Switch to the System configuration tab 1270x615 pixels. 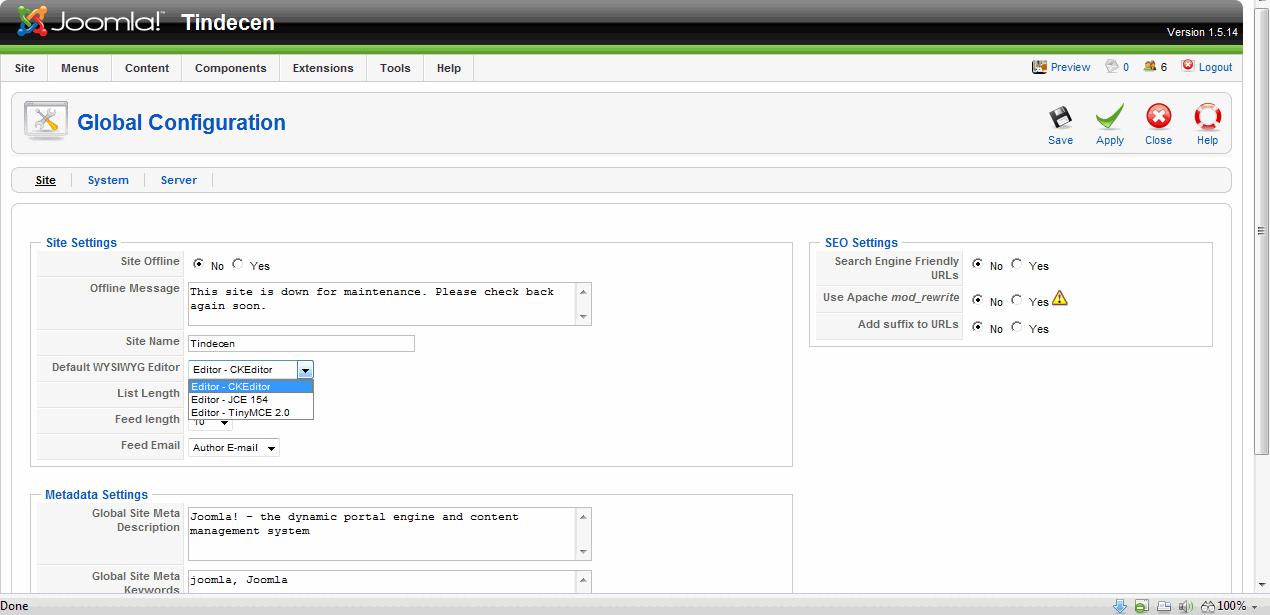(108, 180)
